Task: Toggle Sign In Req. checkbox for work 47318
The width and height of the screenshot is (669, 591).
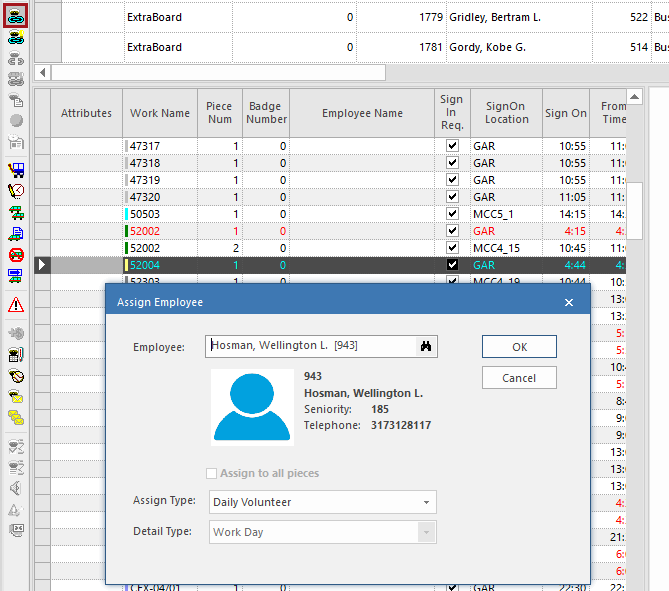Action: click(x=452, y=163)
